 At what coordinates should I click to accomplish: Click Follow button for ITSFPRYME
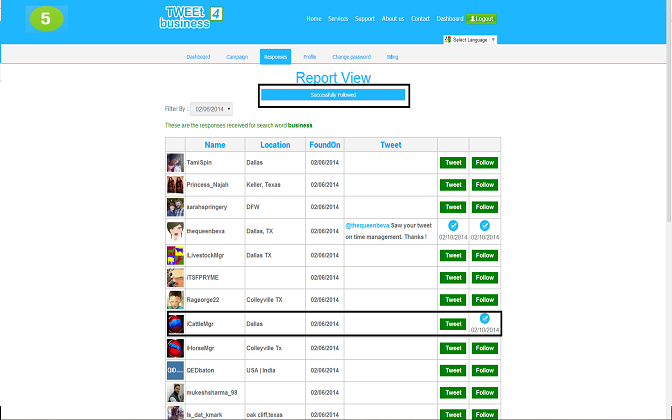[x=485, y=278]
